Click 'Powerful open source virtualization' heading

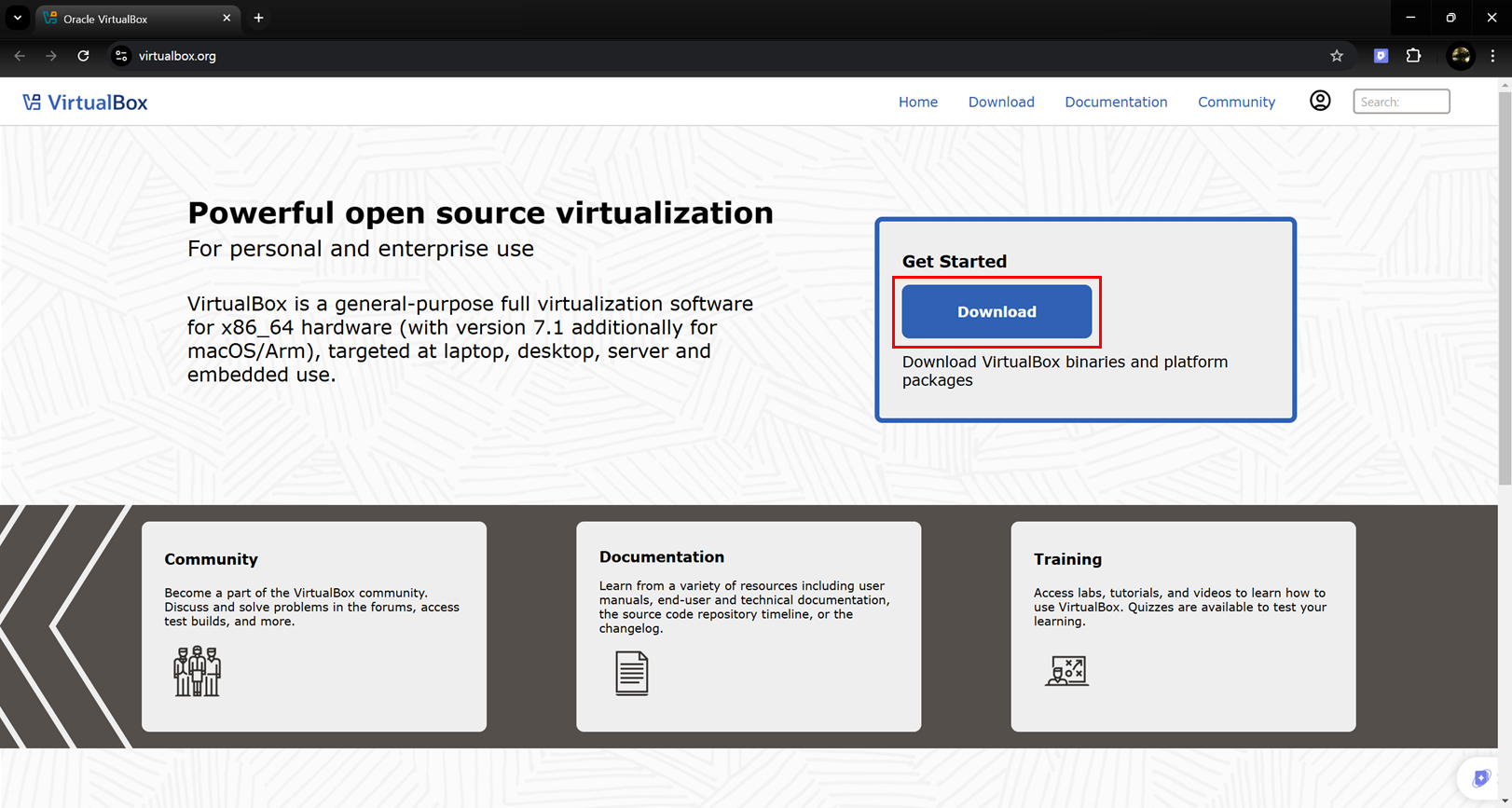click(480, 213)
